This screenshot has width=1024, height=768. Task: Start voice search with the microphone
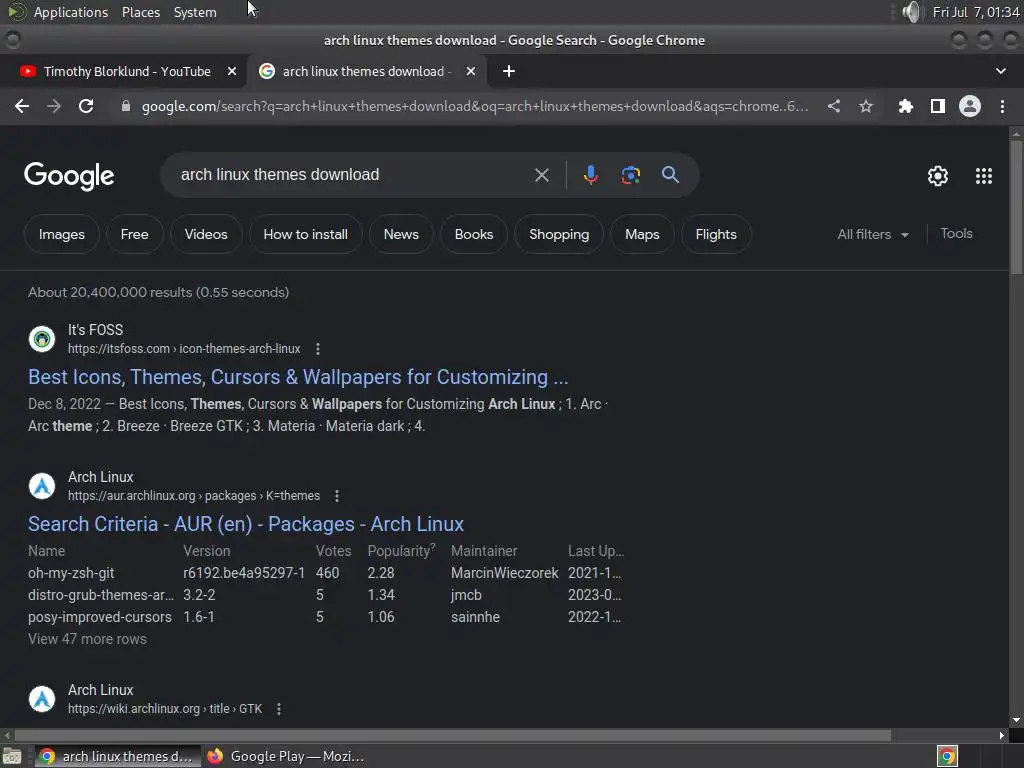click(x=591, y=175)
